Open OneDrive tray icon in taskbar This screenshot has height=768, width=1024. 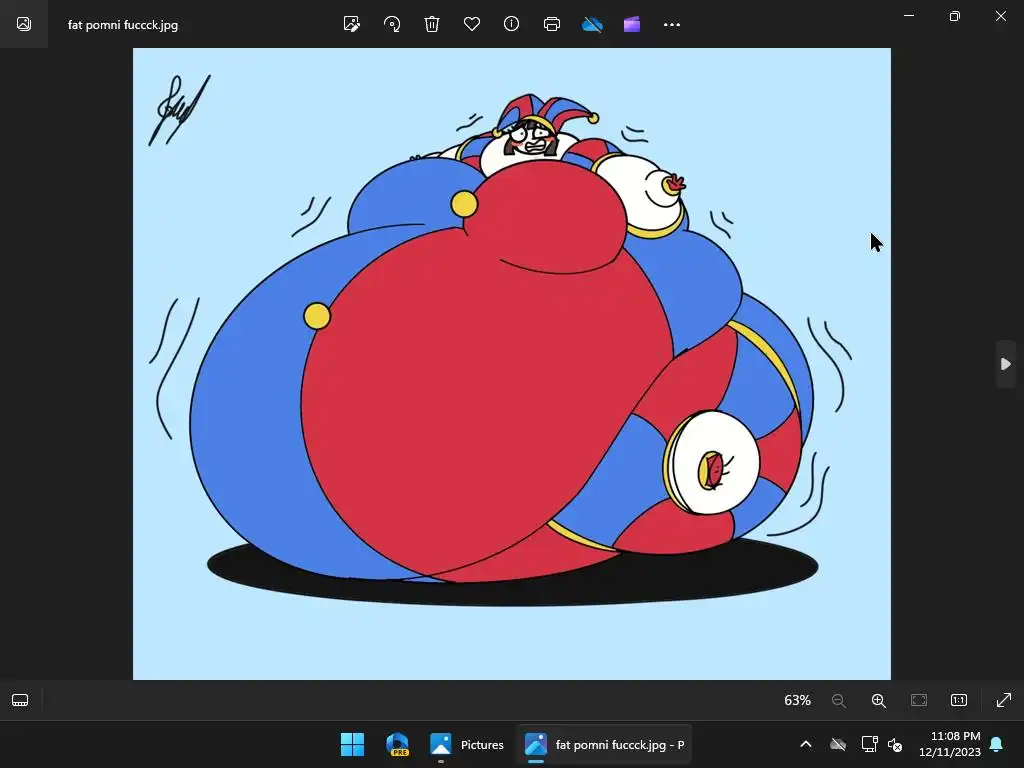(838, 744)
